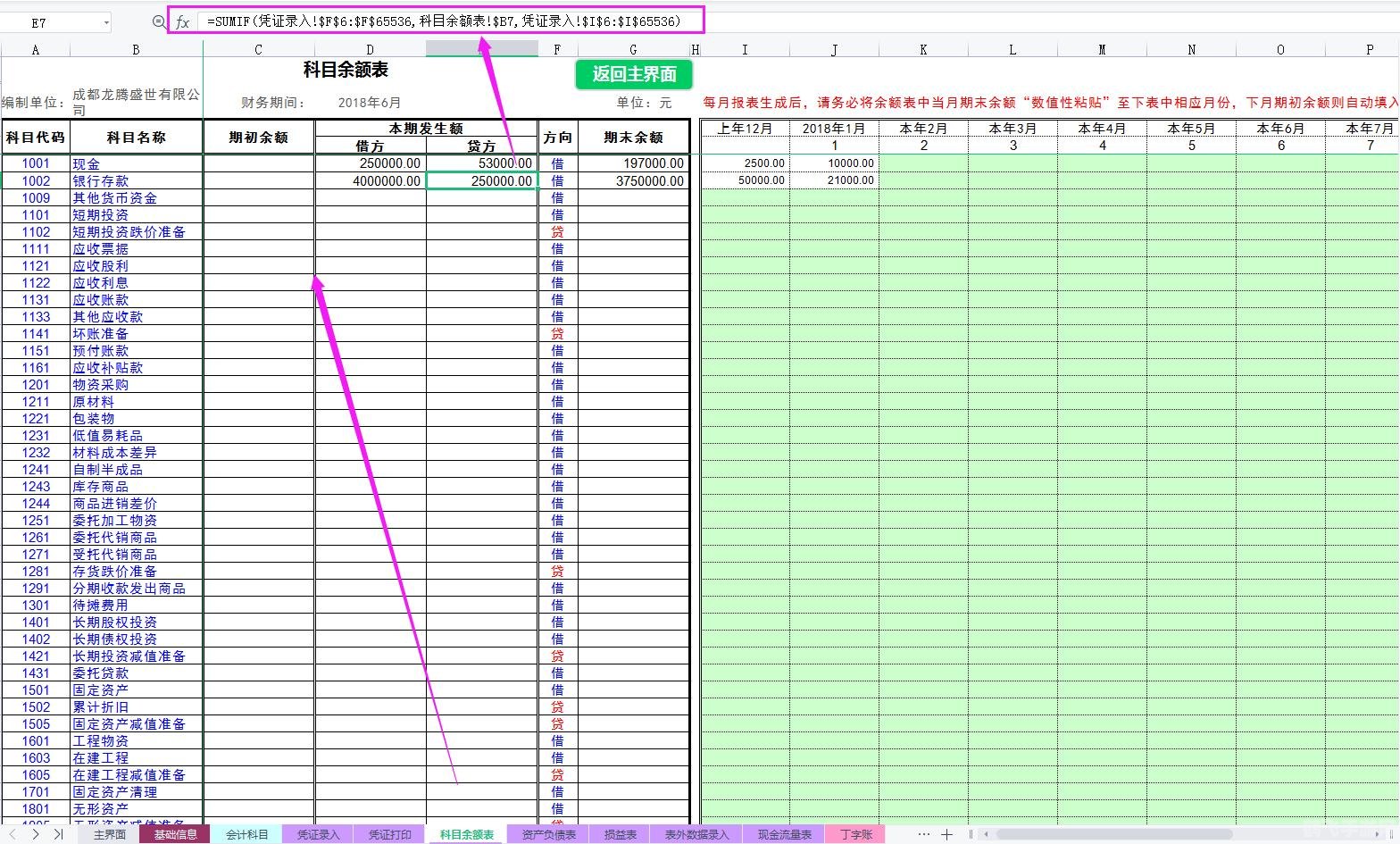This screenshot has width=1400, height=844.
Task: Click account code 1001 link for 现金
Action: (x=36, y=163)
